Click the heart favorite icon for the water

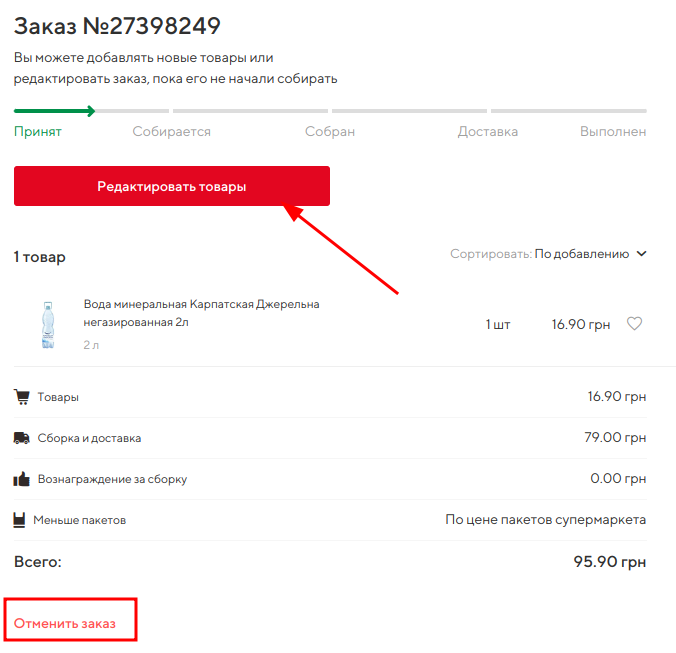[634, 324]
